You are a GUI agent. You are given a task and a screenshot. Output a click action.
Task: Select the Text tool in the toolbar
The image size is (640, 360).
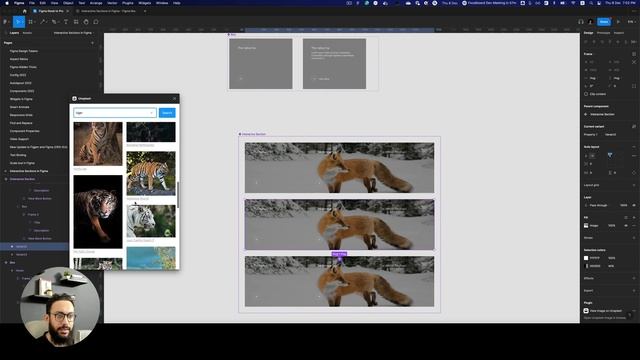65,22
